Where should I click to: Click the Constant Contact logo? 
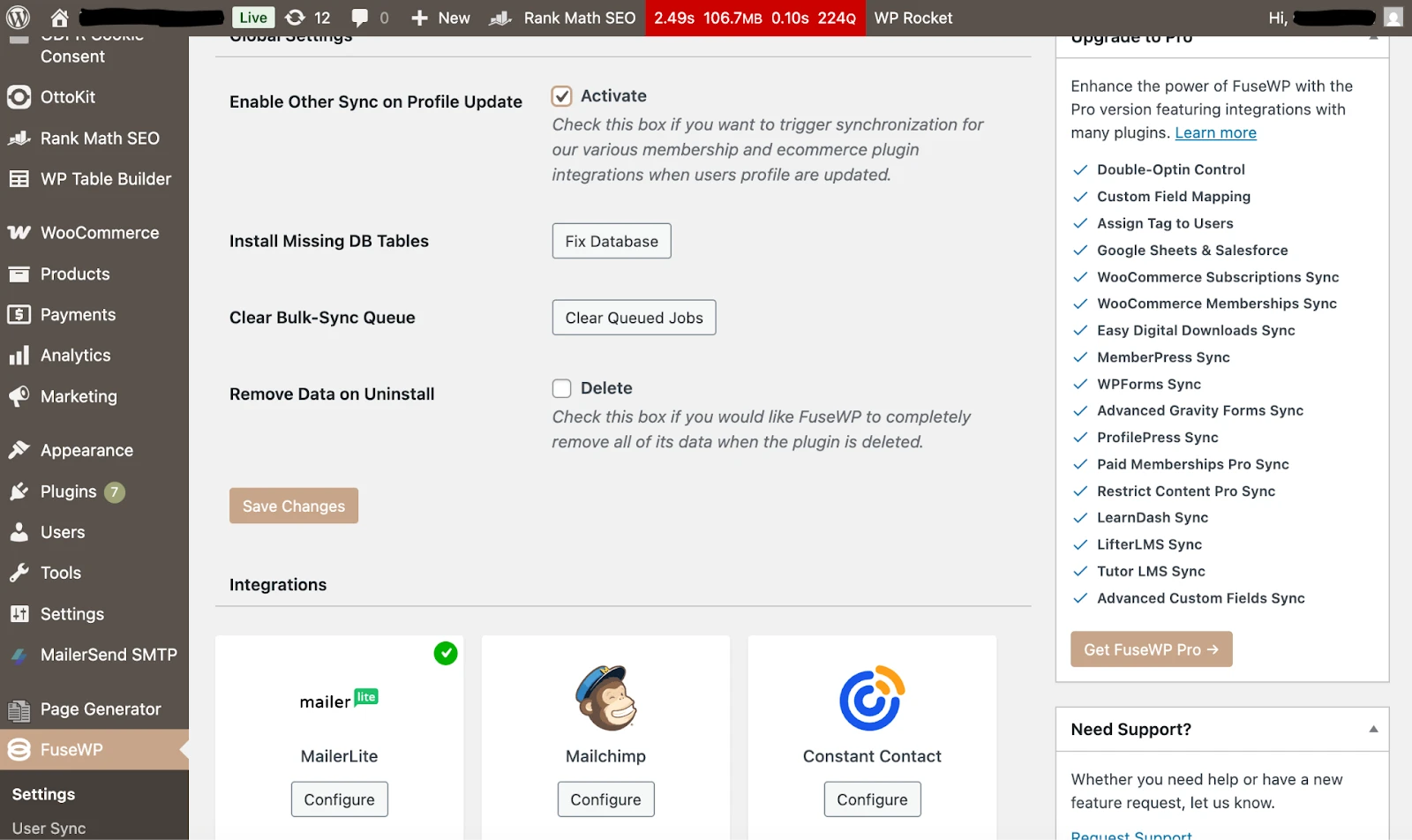(x=872, y=698)
